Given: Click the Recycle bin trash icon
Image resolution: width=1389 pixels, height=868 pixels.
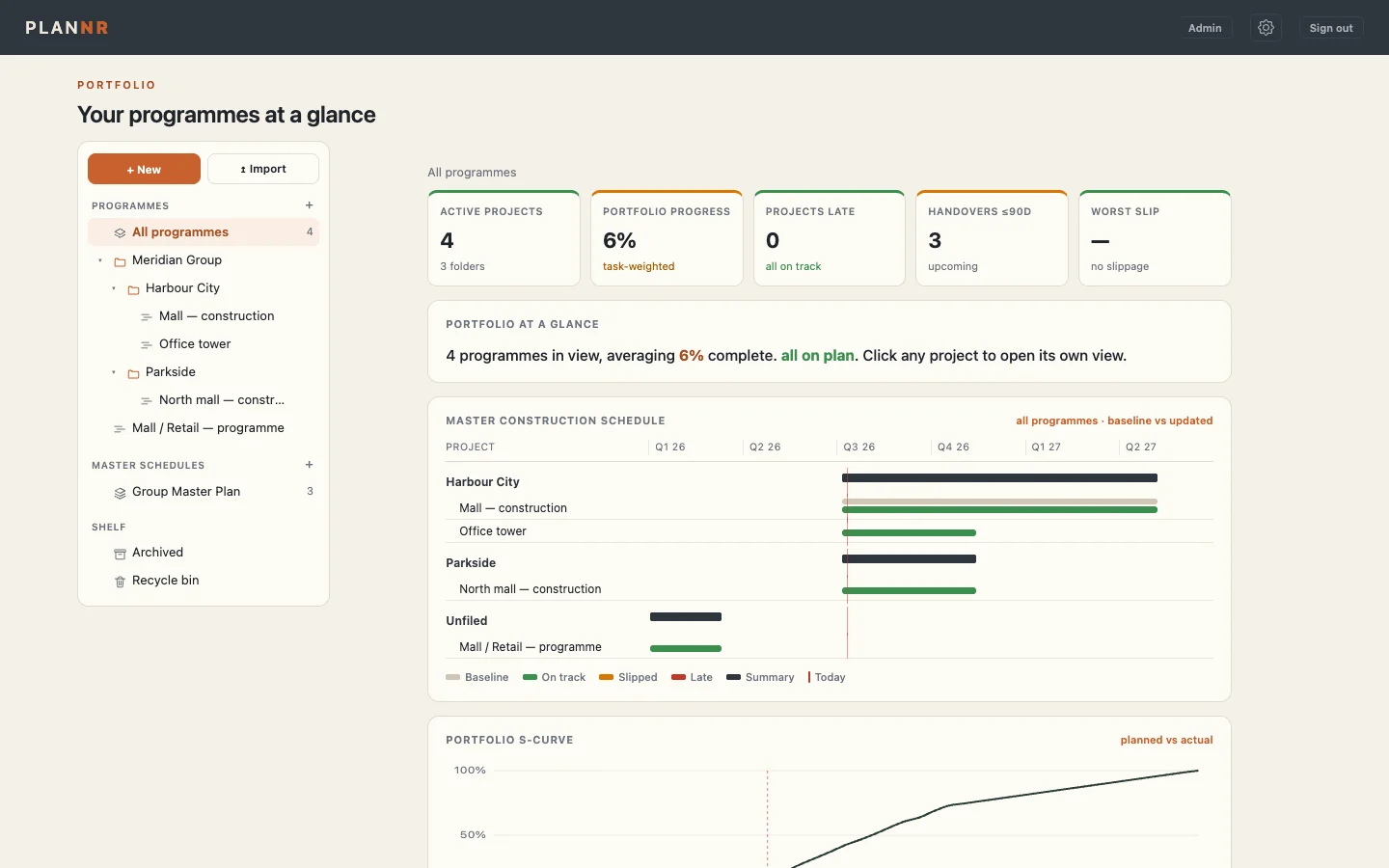Looking at the screenshot, I should pos(120,582).
